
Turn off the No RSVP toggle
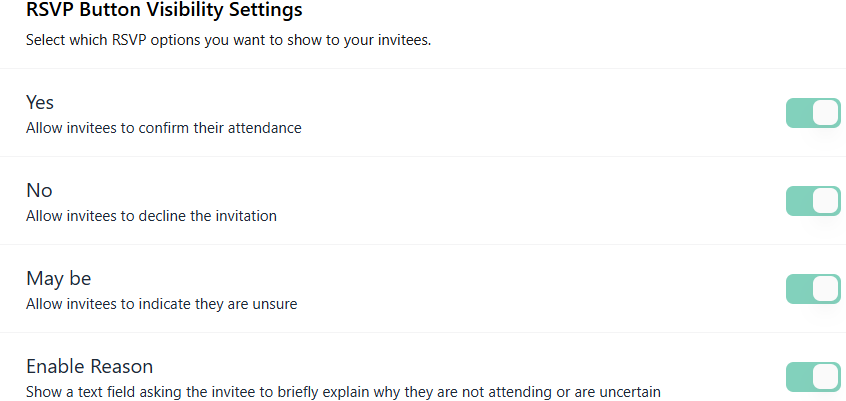[x=813, y=201]
